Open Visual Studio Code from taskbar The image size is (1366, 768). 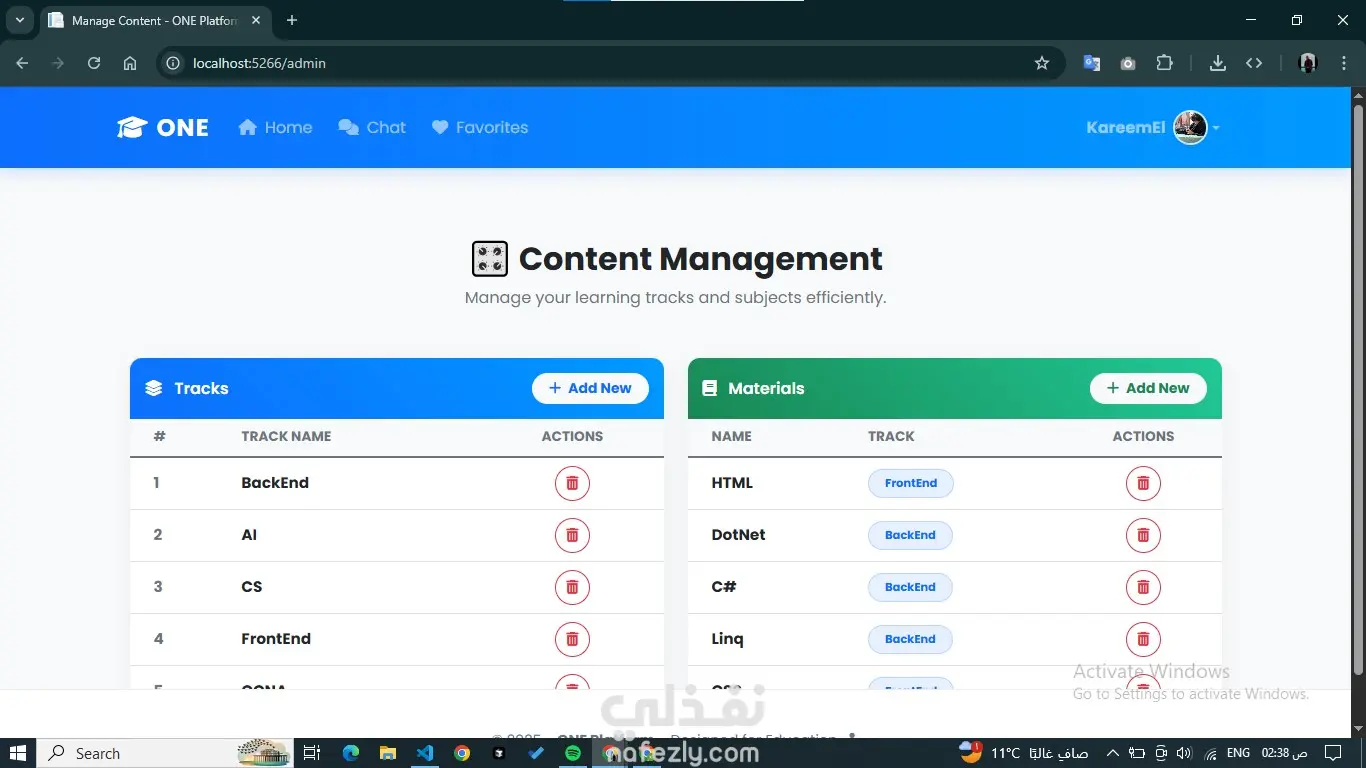pyautogui.click(x=425, y=753)
